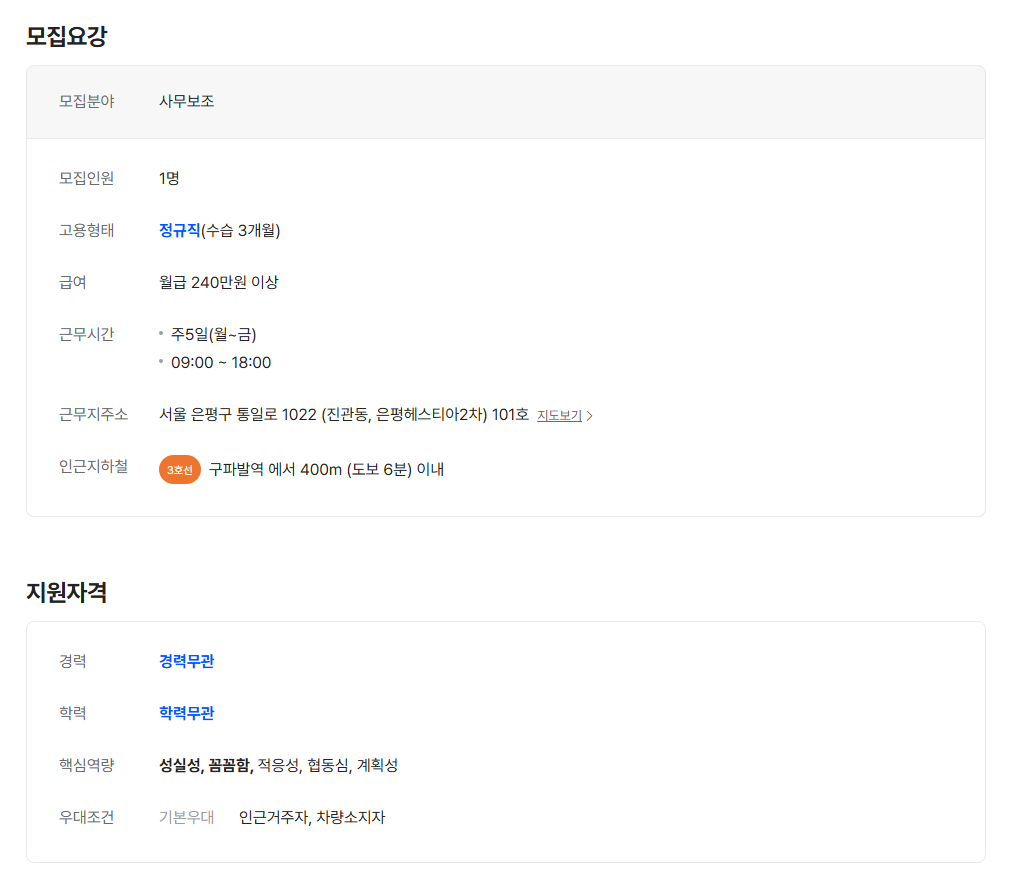Click the orange 3호선 subway line badge

[x=180, y=469]
